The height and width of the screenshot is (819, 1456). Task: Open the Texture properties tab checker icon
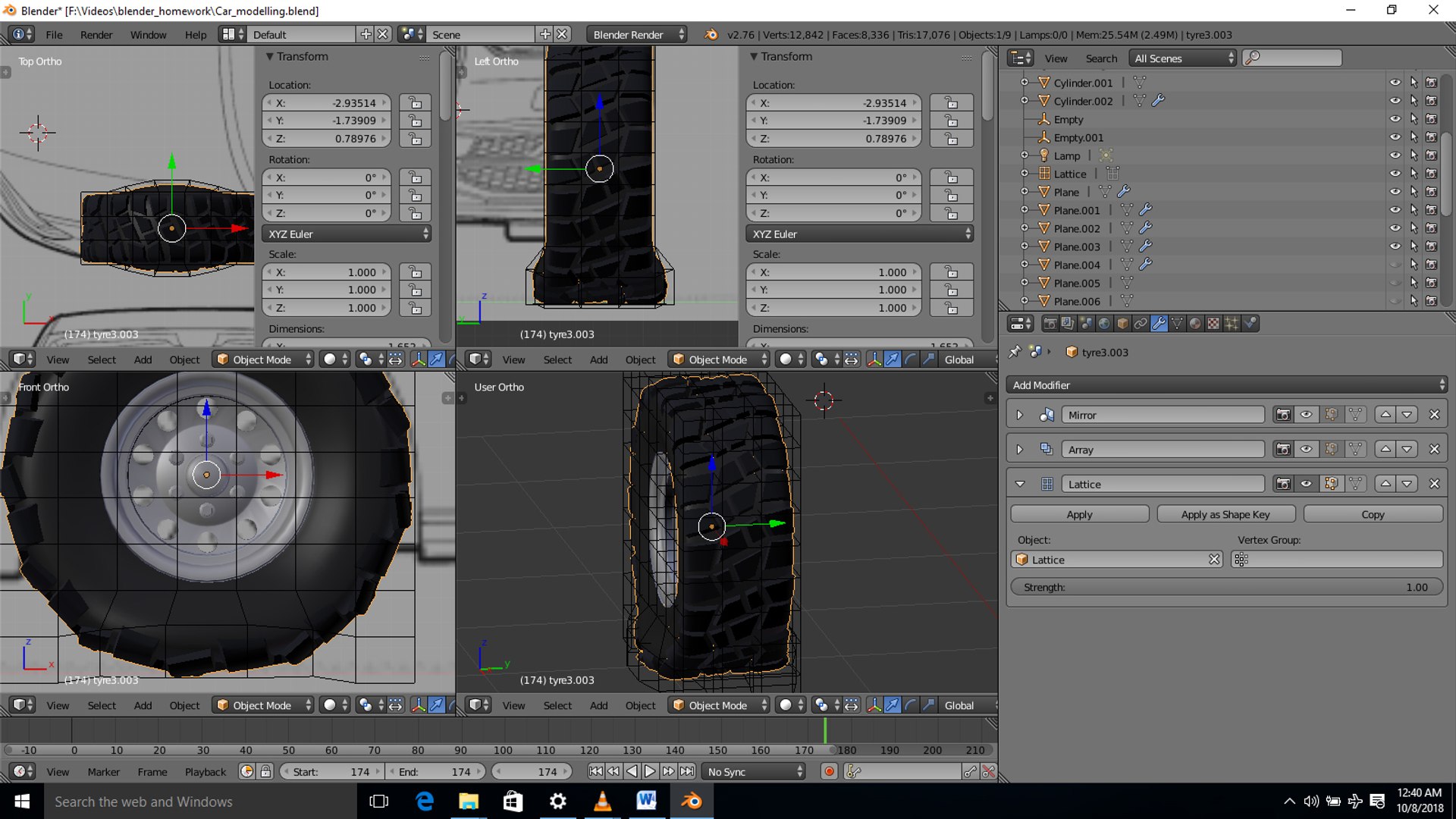point(1213,323)
